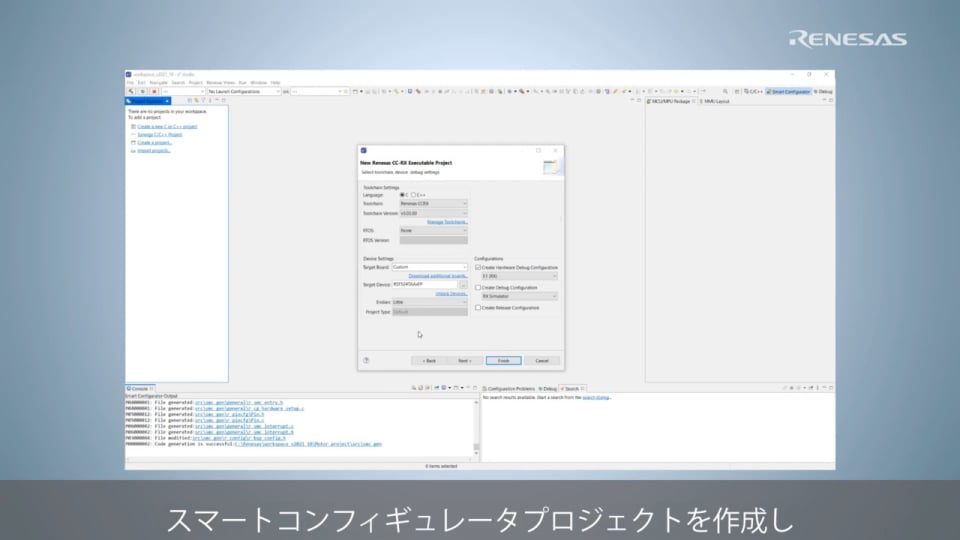This screenshot has width=960, height=540.
Task: Open the launch mode dropdown in toolbar
Action: point(183,91)
